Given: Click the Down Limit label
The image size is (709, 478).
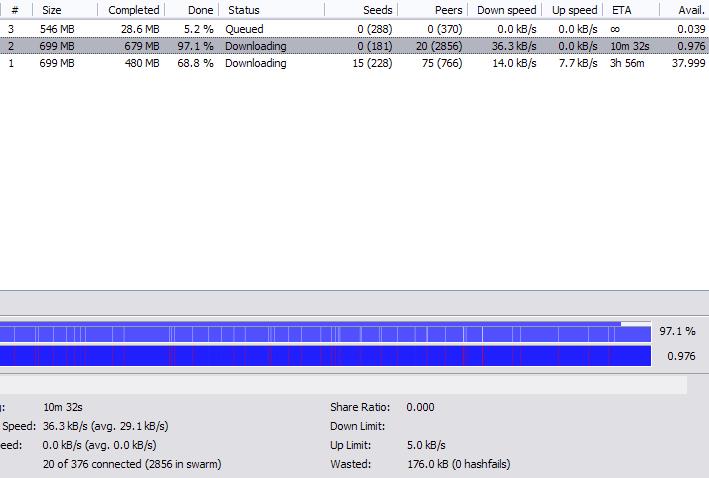Looking at the screenshot, I should pos(357,426).
